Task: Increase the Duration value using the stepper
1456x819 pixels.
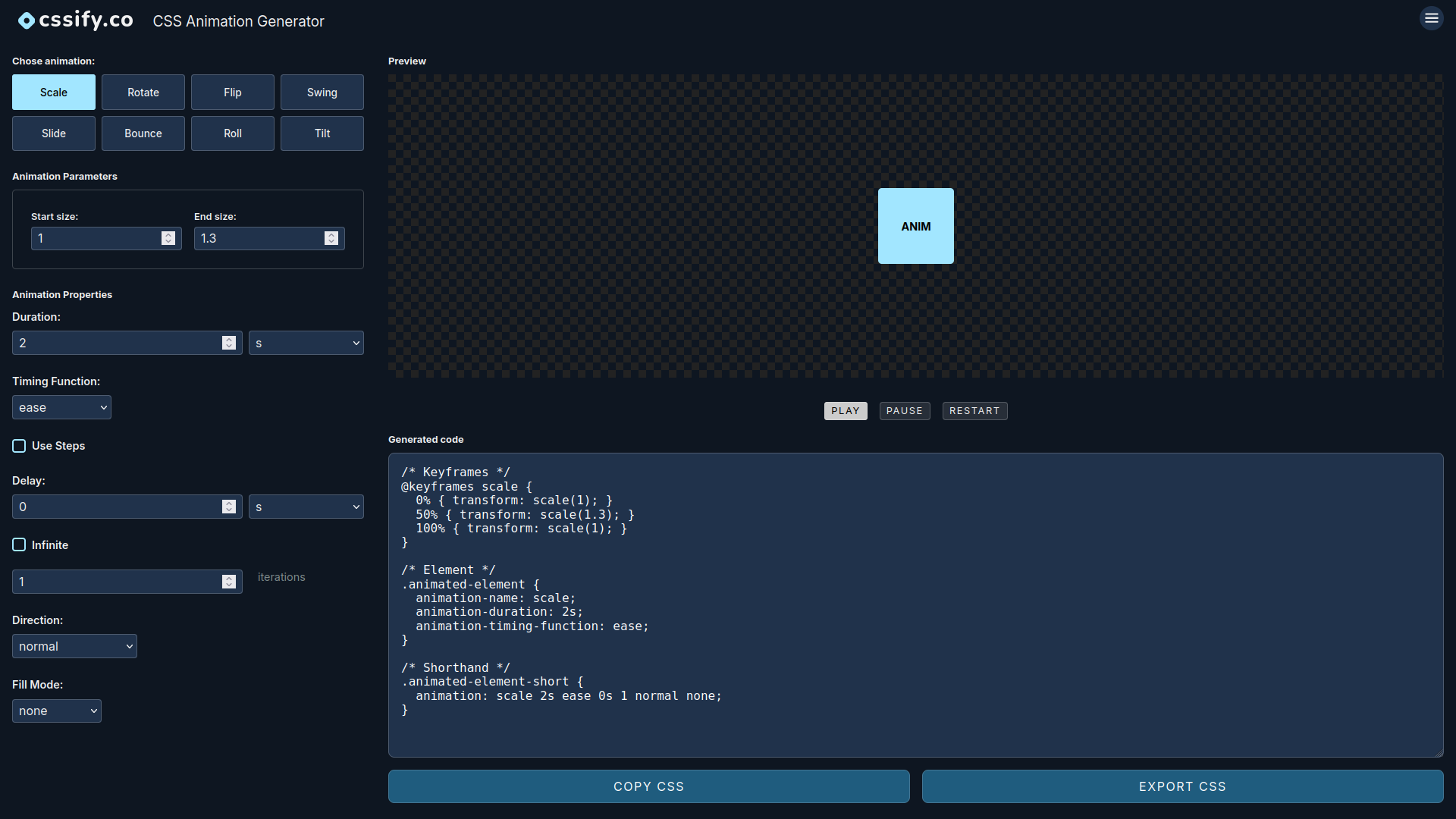Action: 228,339
